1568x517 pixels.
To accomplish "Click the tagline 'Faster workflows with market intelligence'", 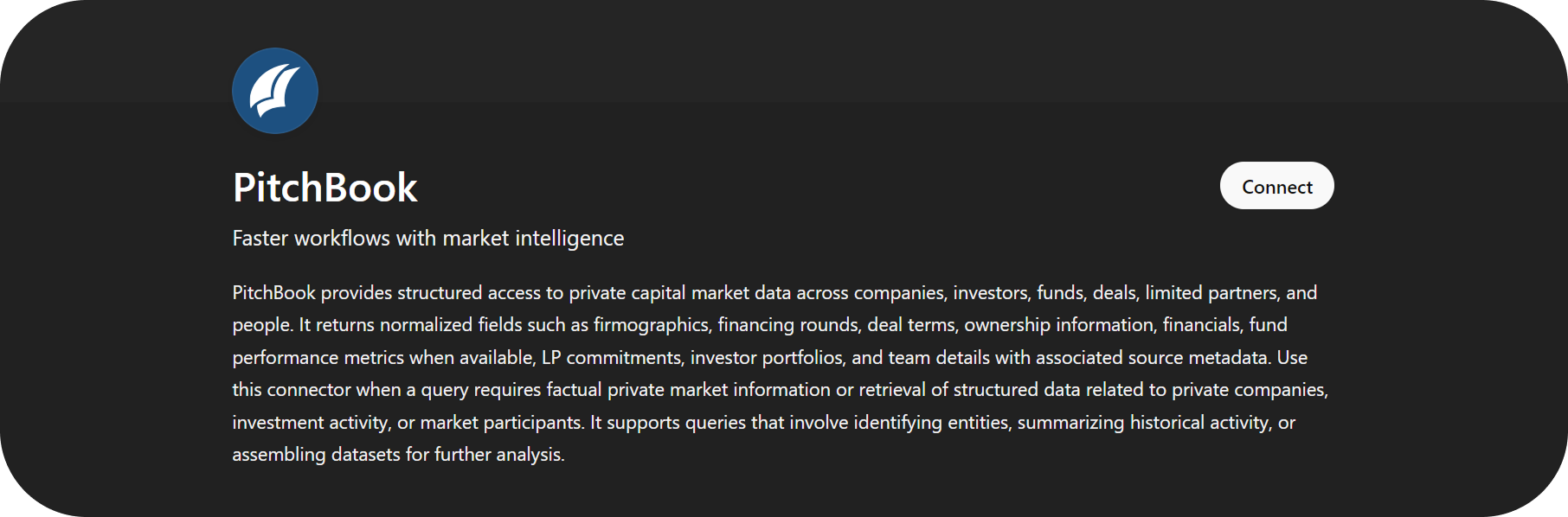I will (x=427, y=238).
